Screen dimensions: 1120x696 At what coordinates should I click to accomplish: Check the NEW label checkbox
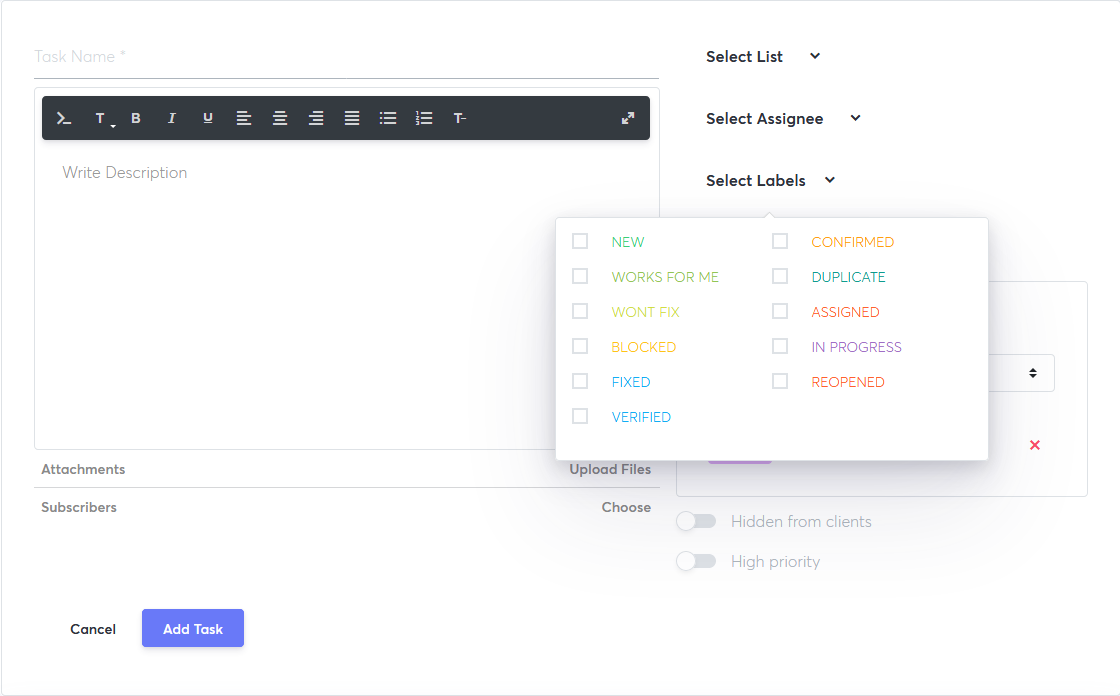(580, 242)
